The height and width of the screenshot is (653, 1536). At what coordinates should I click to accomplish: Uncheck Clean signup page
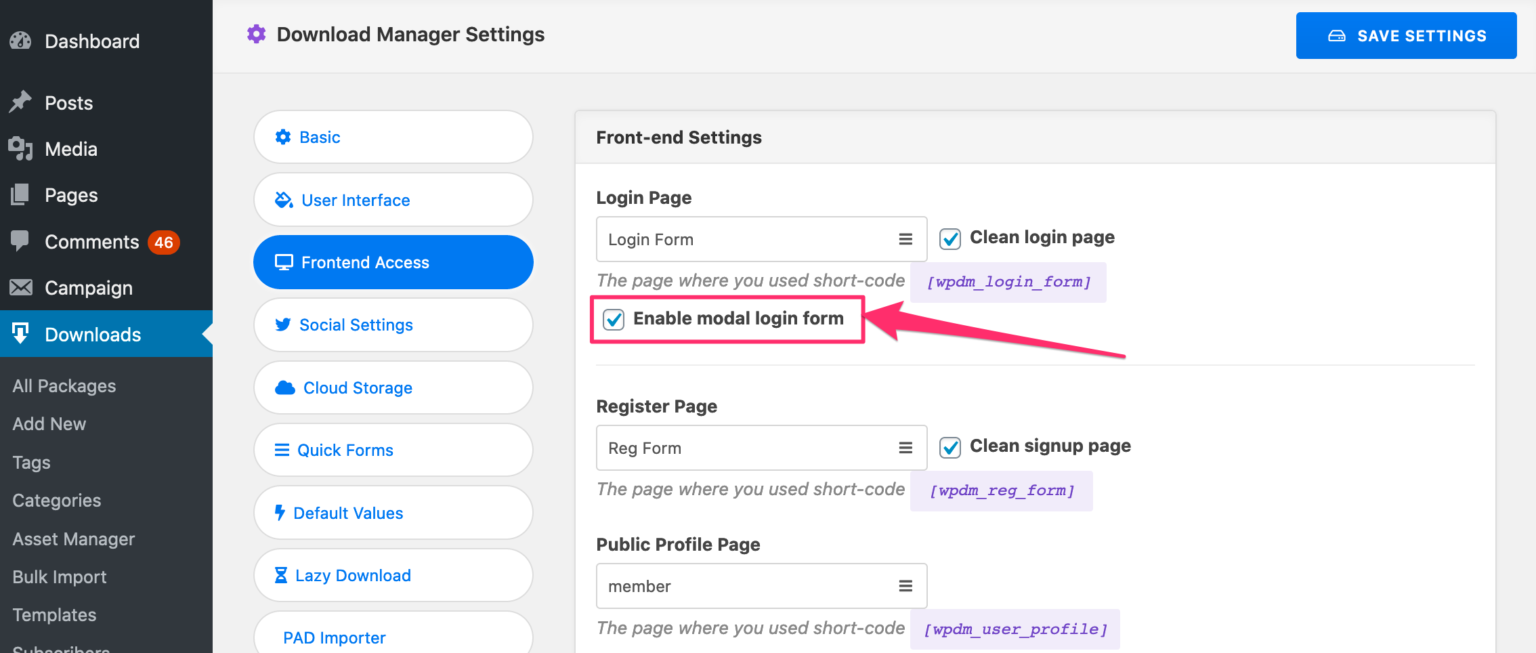(949, 447)
